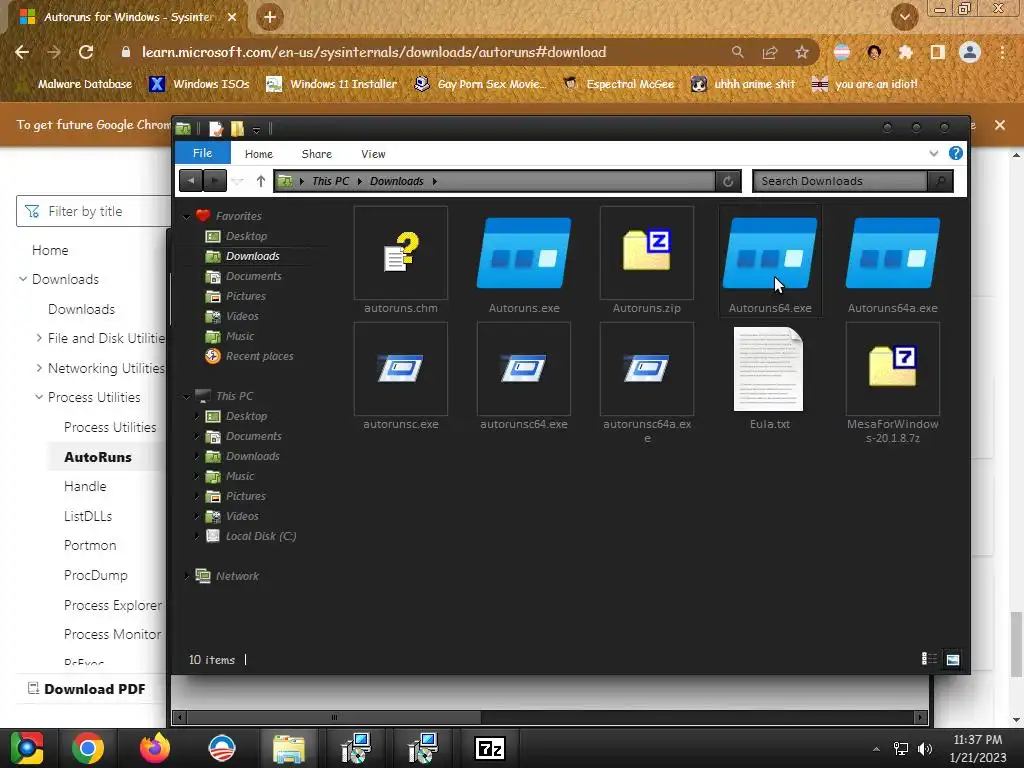Open the Share ribbon tab
This screenshot has height=768, width=1024.
(317, 154)
